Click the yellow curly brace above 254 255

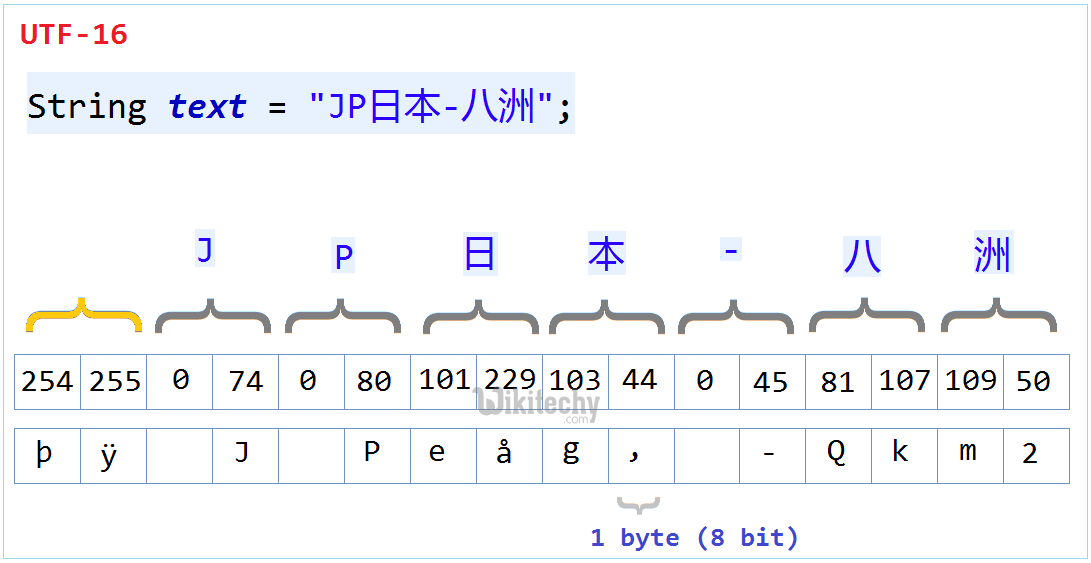coord(83,316)
